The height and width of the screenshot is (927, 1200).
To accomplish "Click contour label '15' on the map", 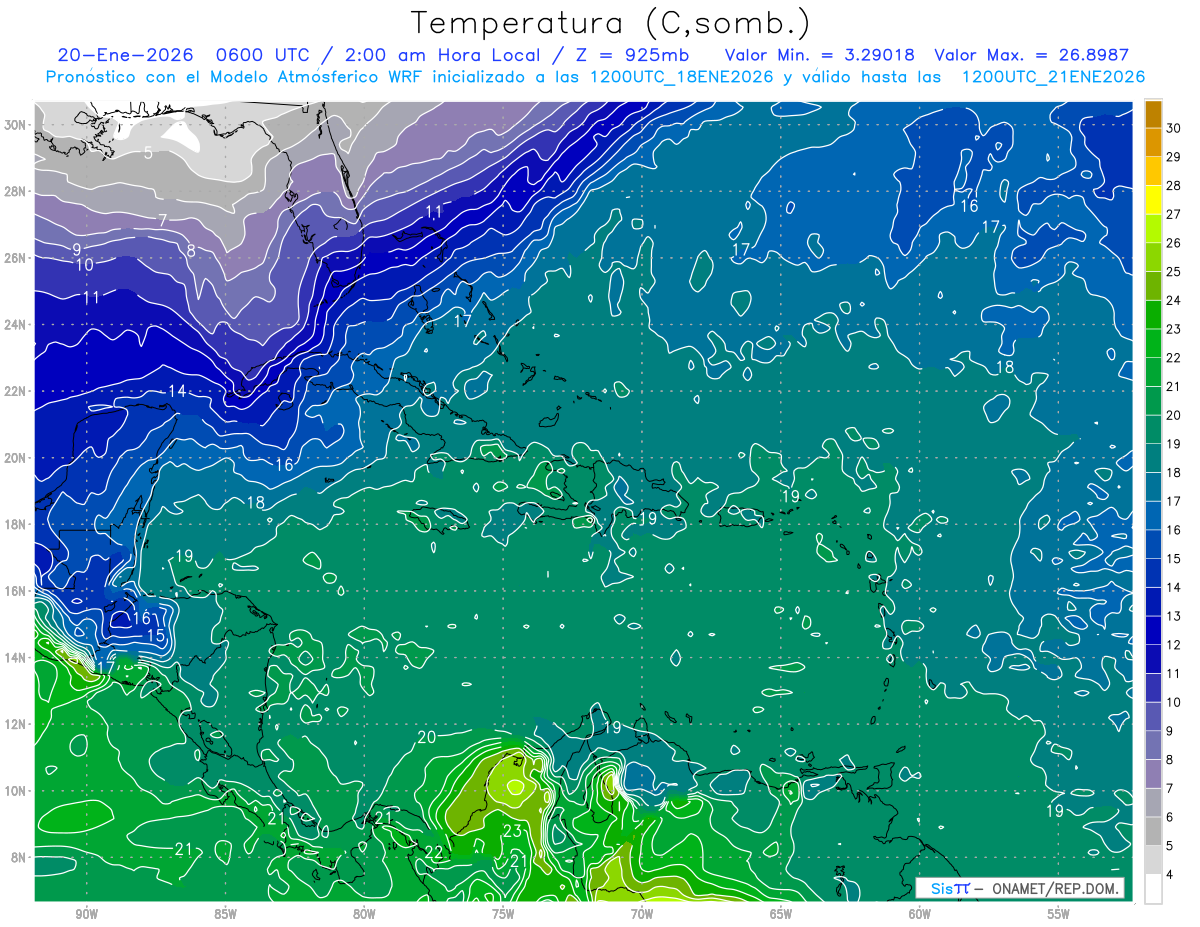I will pyautogui.click(x=155, y=635).
